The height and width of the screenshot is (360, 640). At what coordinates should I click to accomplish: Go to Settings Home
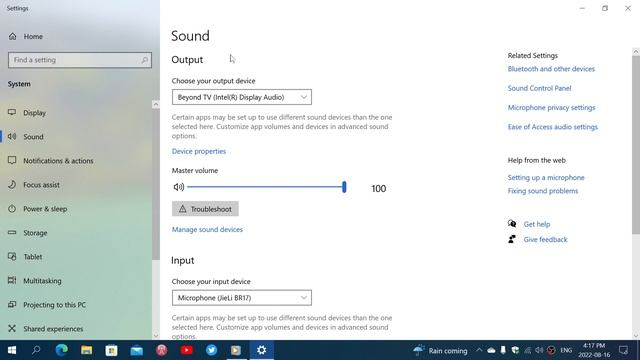(25, 36)
